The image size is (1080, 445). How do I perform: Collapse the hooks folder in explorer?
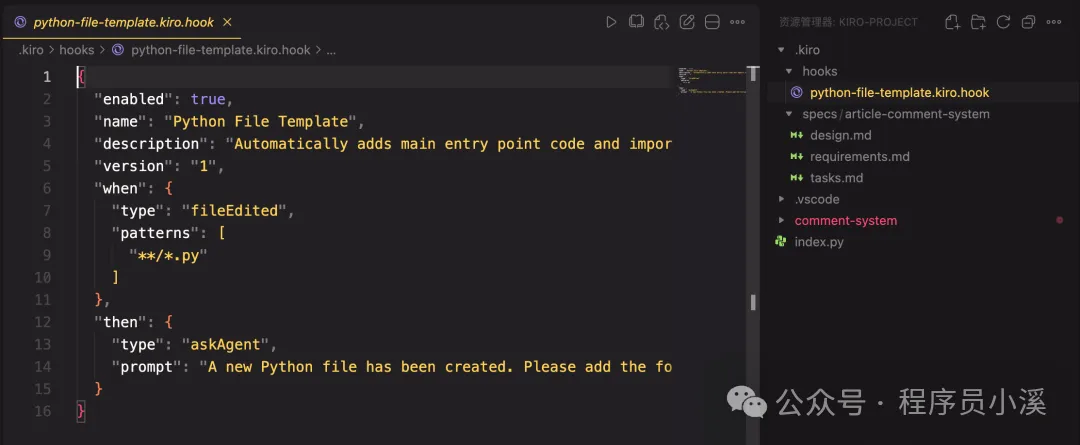(x=789, y=71)
